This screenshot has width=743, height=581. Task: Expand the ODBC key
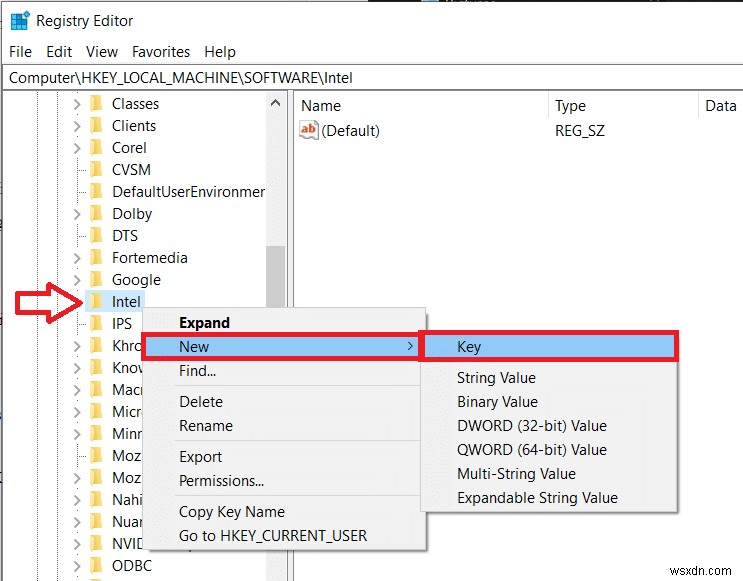click(77, 565)
